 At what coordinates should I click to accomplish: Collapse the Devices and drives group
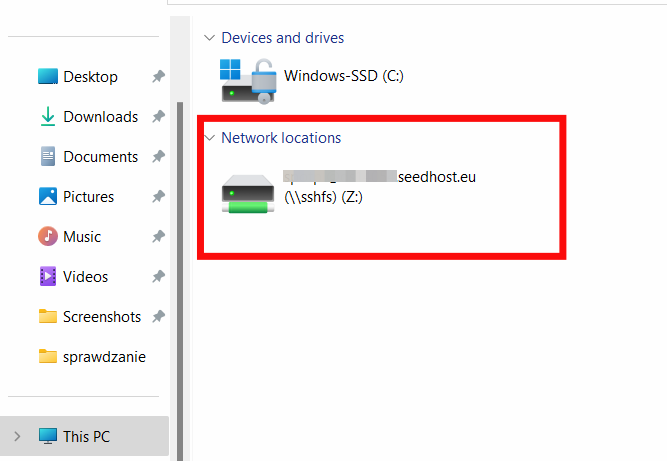(x=209, y=38)
